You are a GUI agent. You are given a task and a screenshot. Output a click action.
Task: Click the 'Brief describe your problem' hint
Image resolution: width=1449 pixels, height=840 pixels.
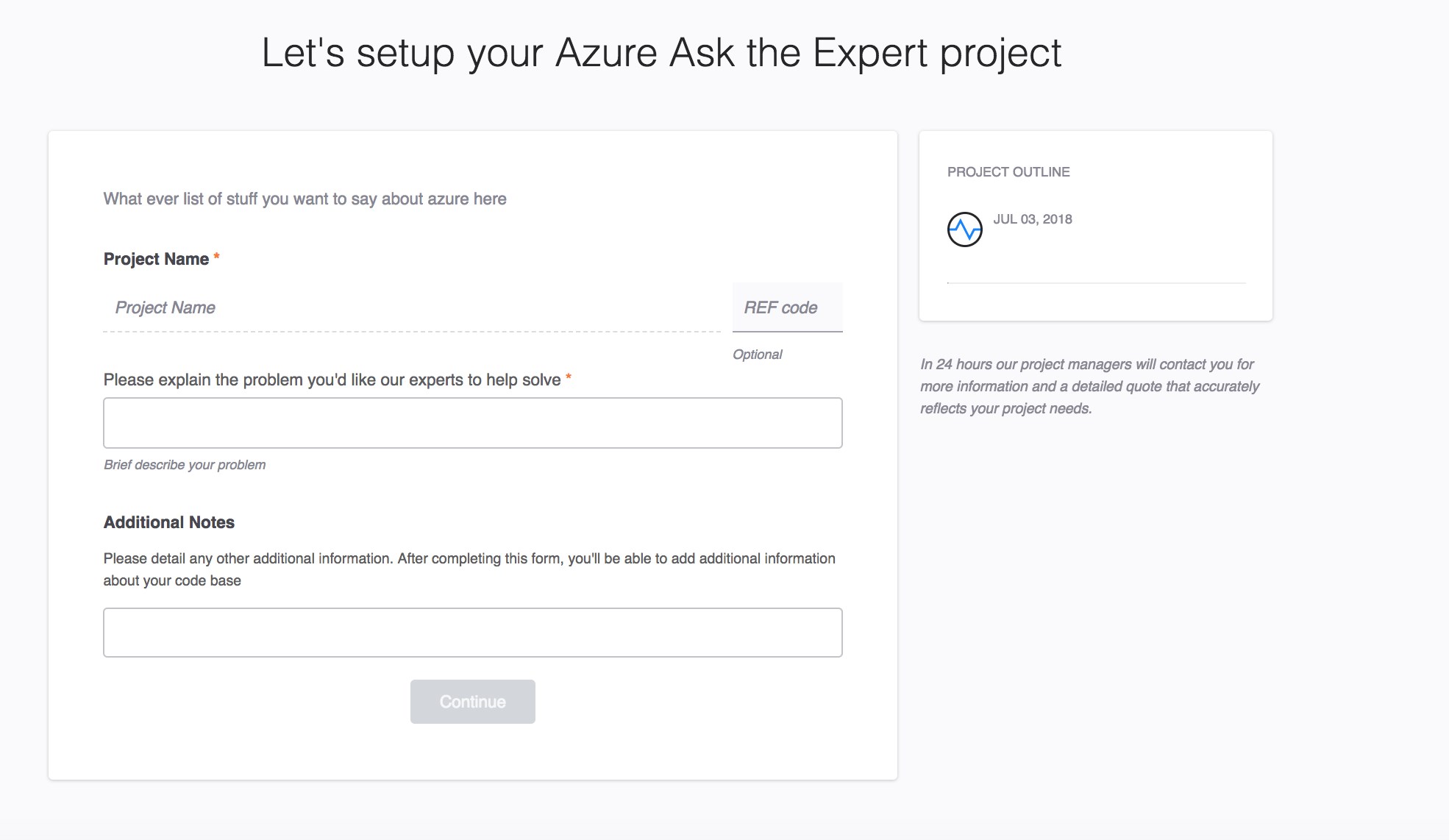click(185, 465)
